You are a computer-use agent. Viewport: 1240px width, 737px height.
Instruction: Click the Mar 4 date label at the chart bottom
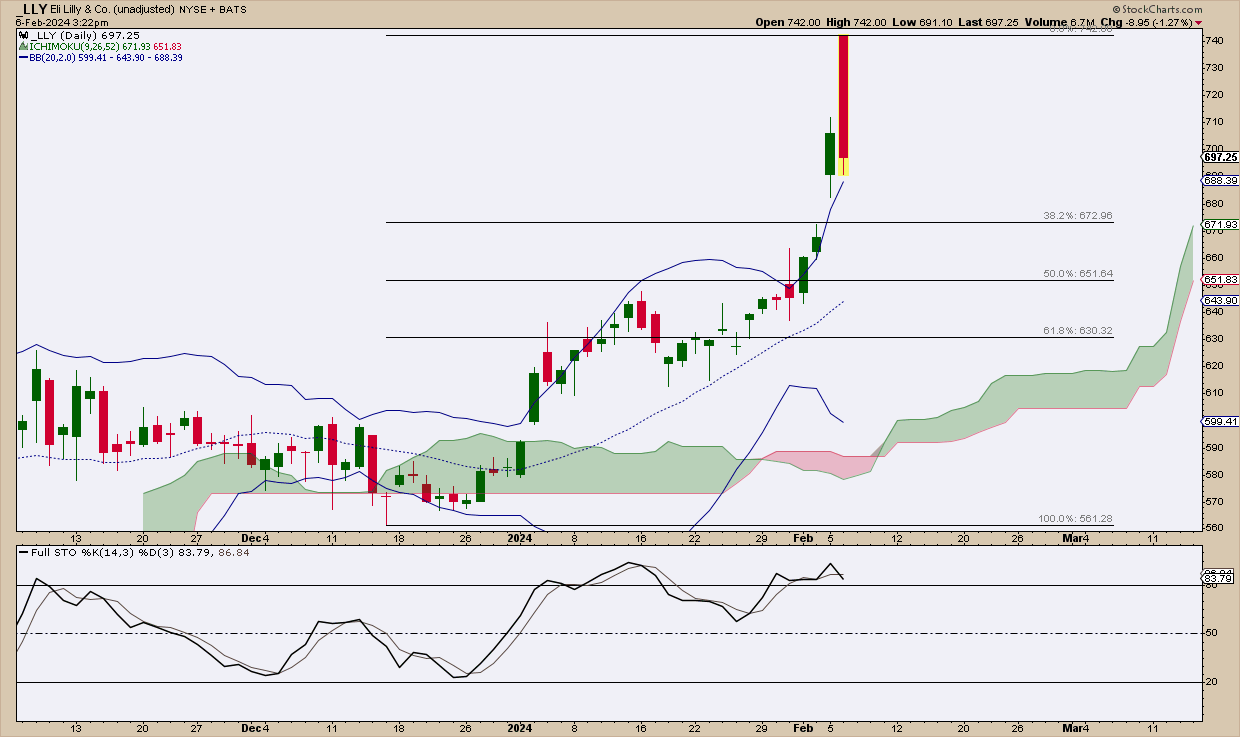click(x=1075, y=728)
